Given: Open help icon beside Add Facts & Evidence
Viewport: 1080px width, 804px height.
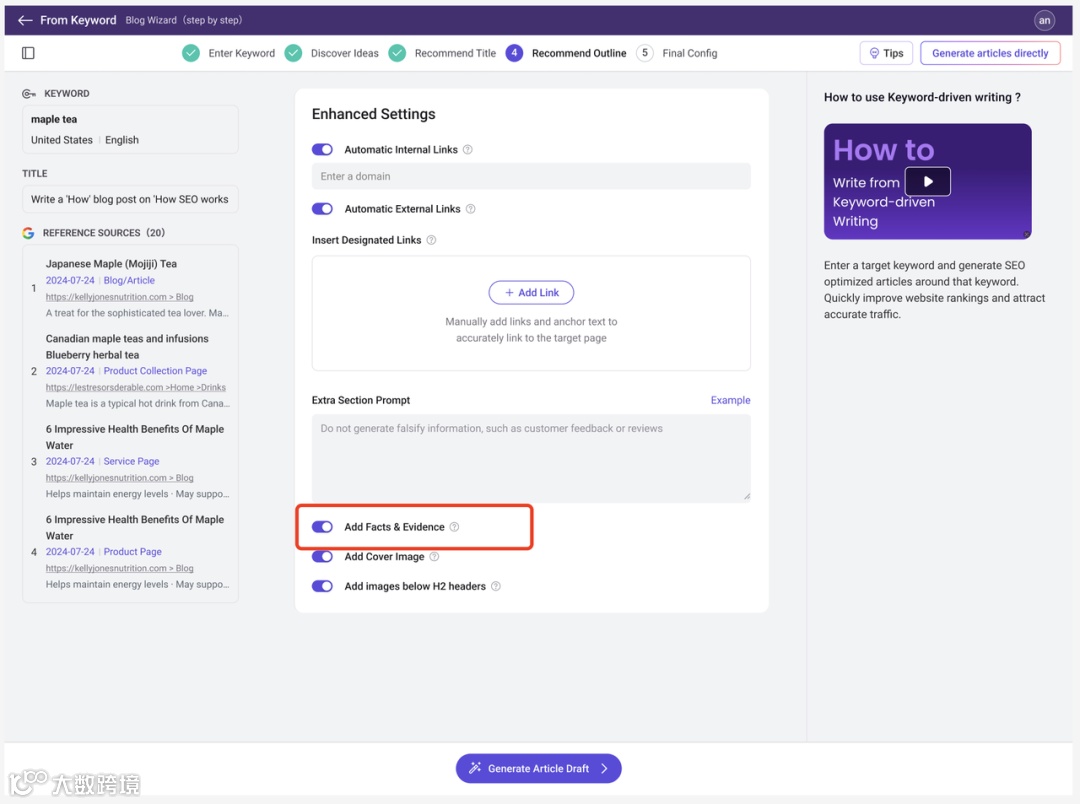Looking at the screenshot, I should 455,527.
